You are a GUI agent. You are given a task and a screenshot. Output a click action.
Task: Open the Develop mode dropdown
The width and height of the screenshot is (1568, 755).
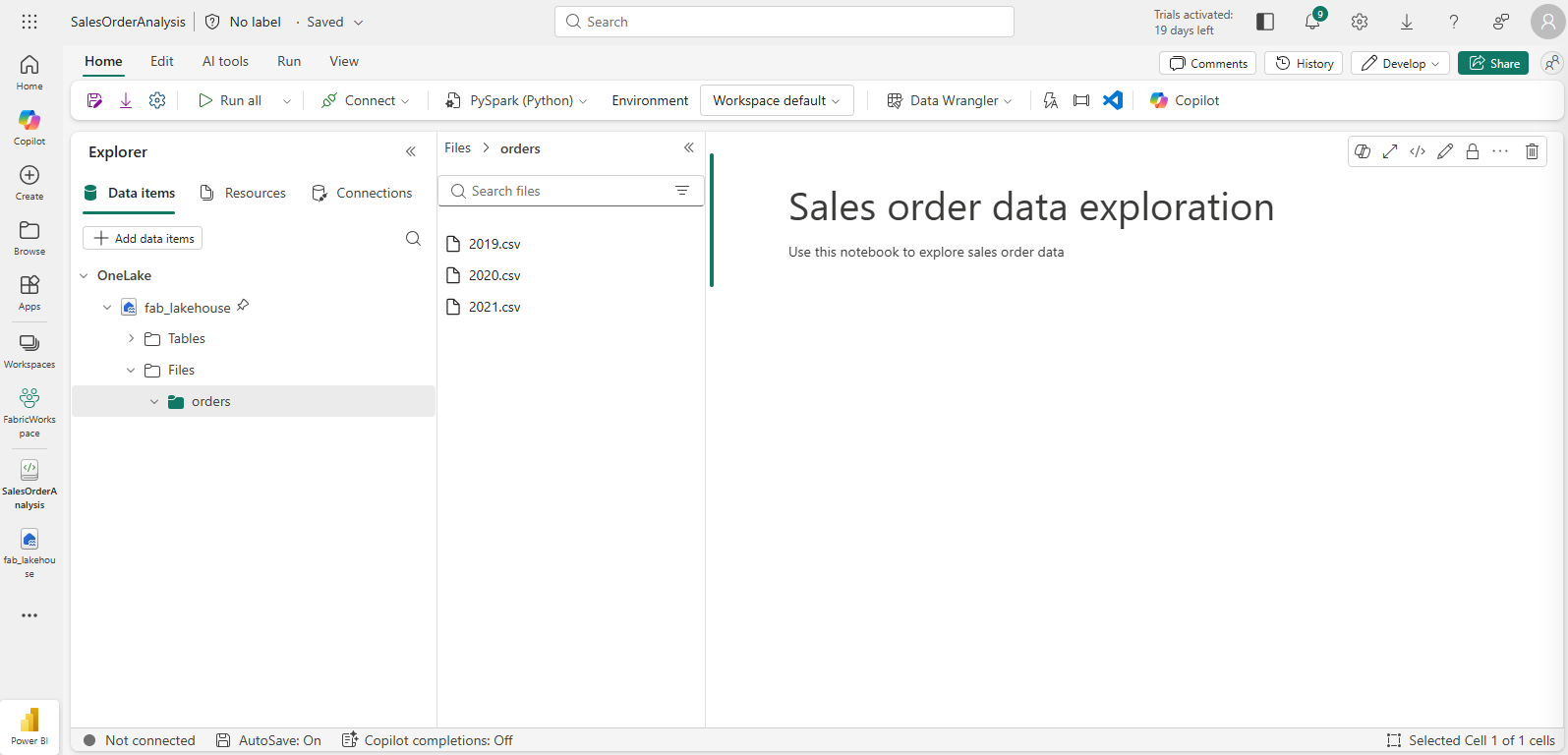(x=1400, y=63)
